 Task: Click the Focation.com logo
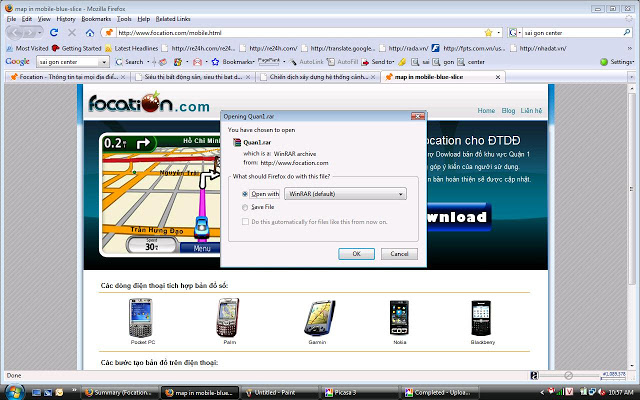(149, 103)
